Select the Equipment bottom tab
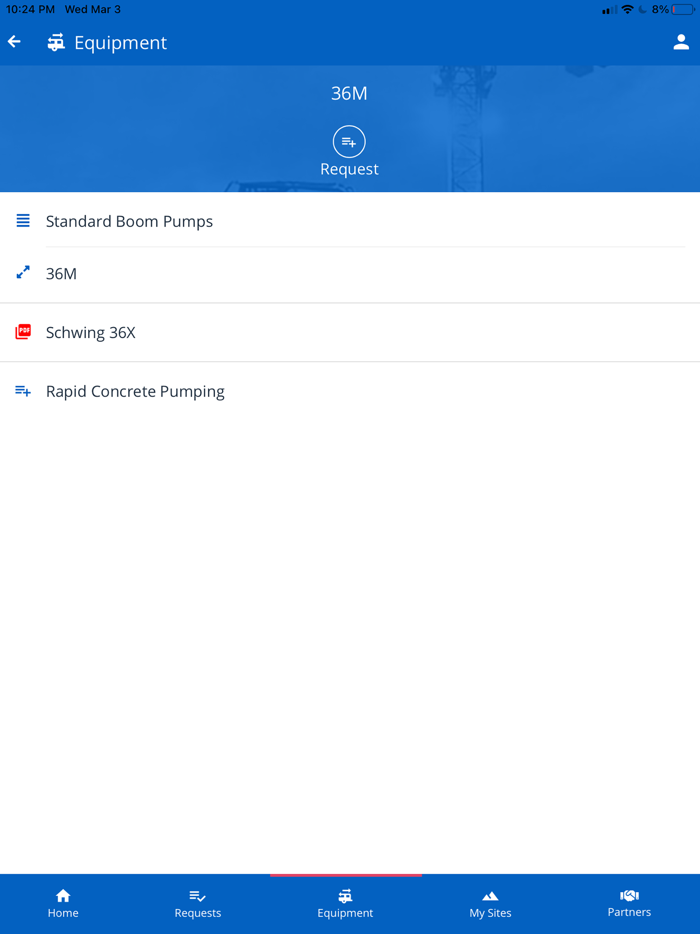The width and height of the screenshot is (700, 934). point(346,904)
